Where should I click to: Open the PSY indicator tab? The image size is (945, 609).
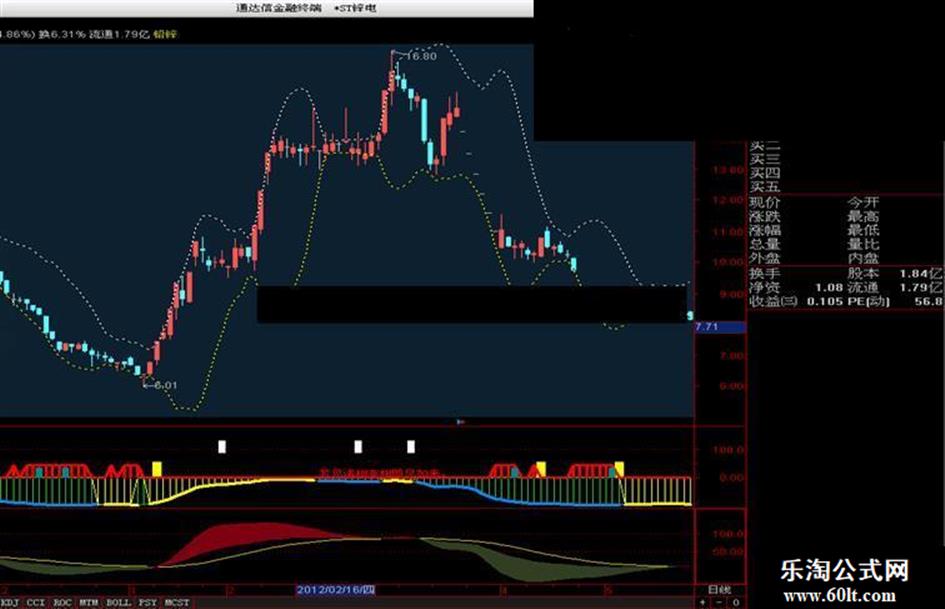148,602
